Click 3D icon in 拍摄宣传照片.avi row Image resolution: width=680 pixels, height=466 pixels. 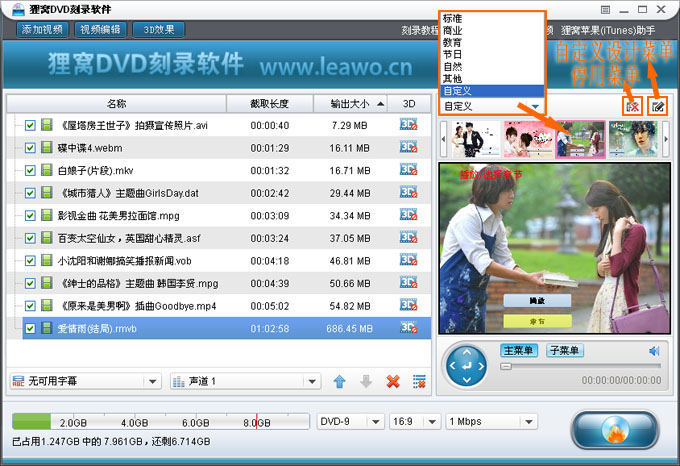coord(409,125)
